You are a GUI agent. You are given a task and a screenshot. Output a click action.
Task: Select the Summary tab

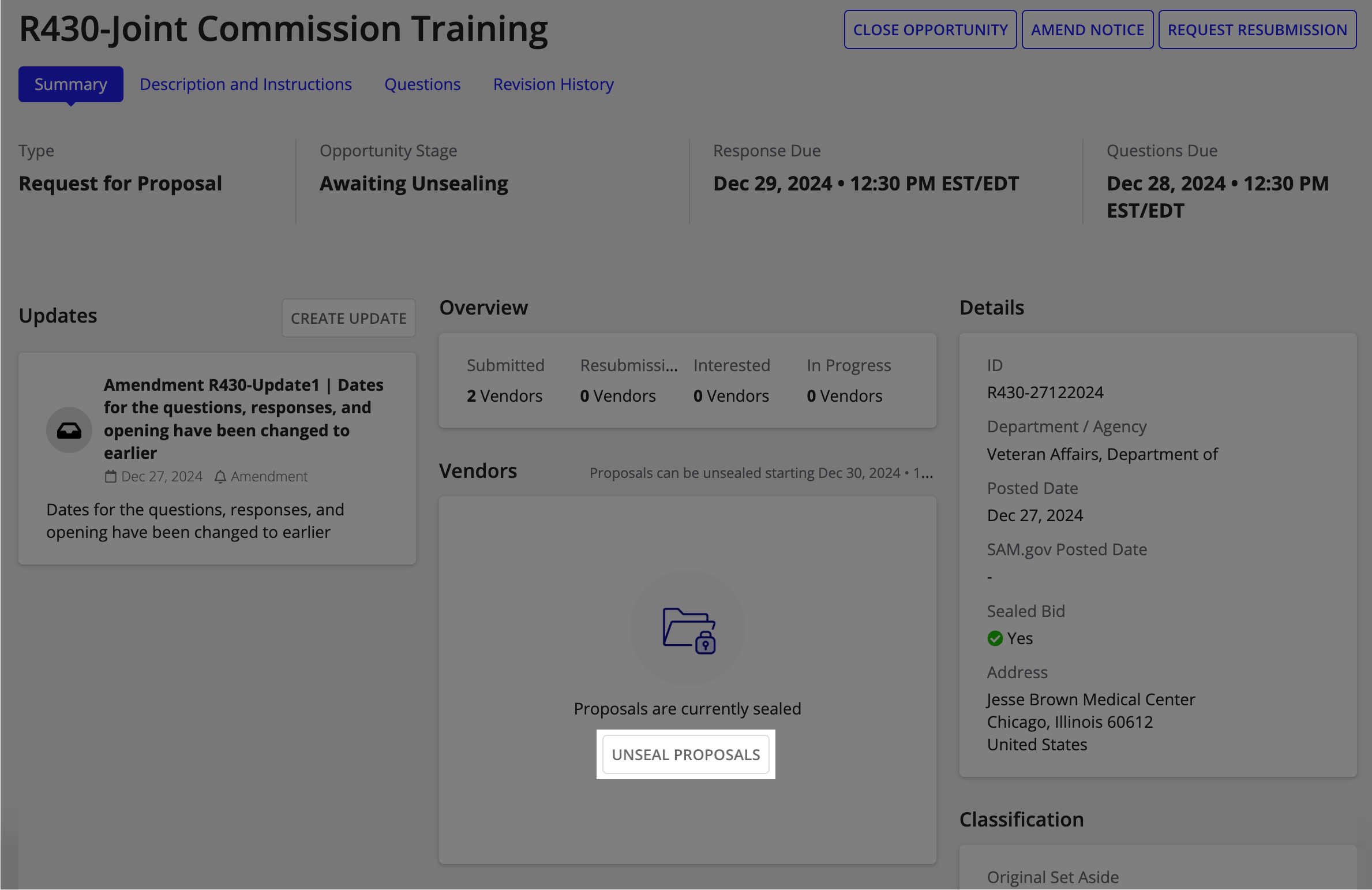(71, 83)
